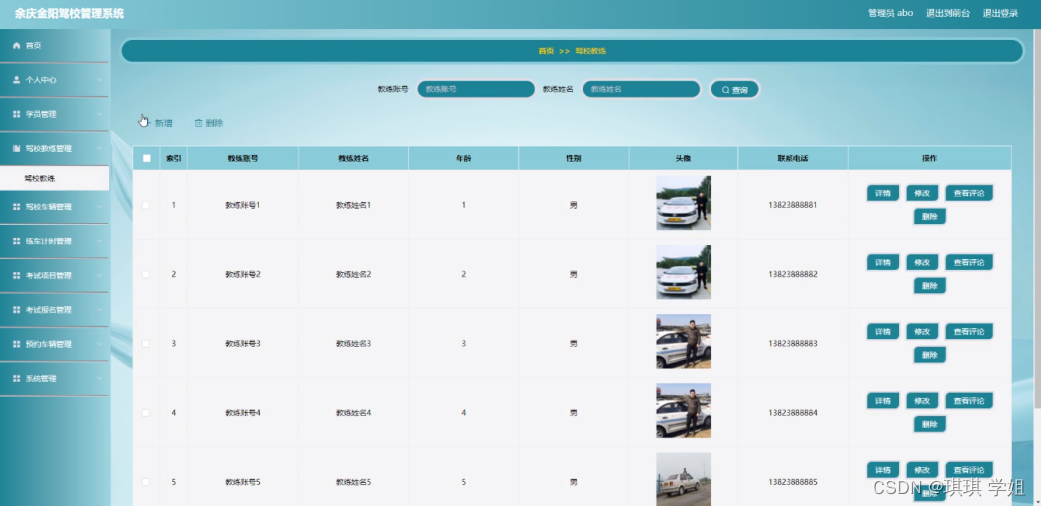The height and width of the screenshot is (506, 1041).
Task: Tick the checkbox for row 教练账号2
Action: [x=146, y=274]
